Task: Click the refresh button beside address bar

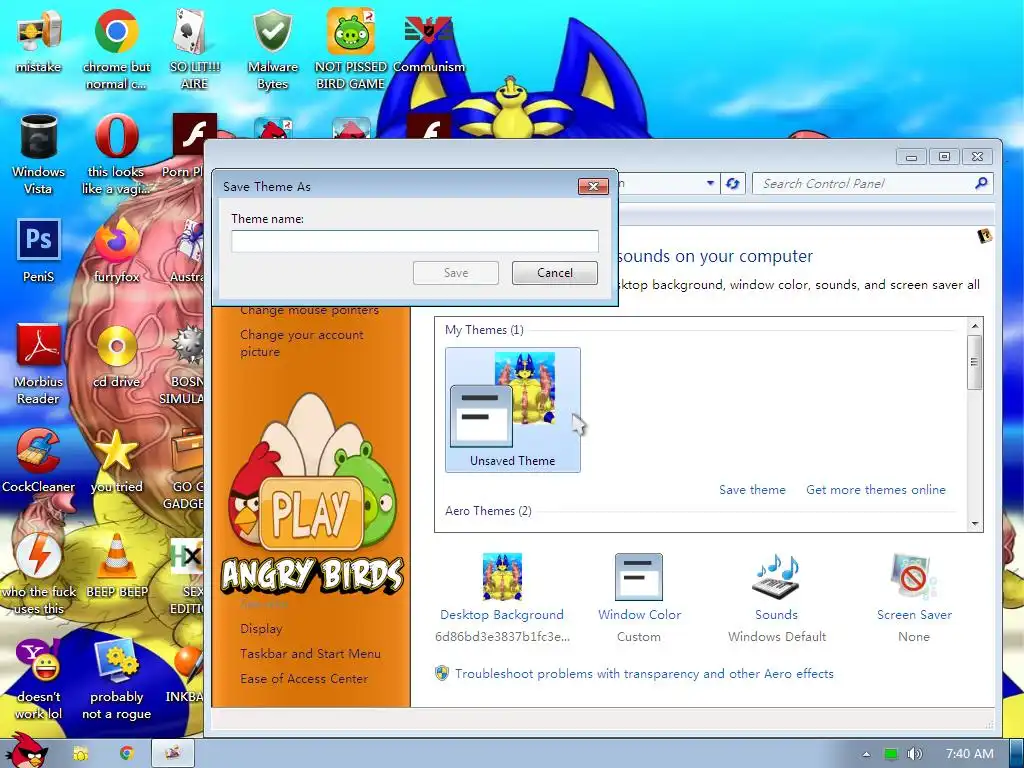Action: (x=733, y=184)
